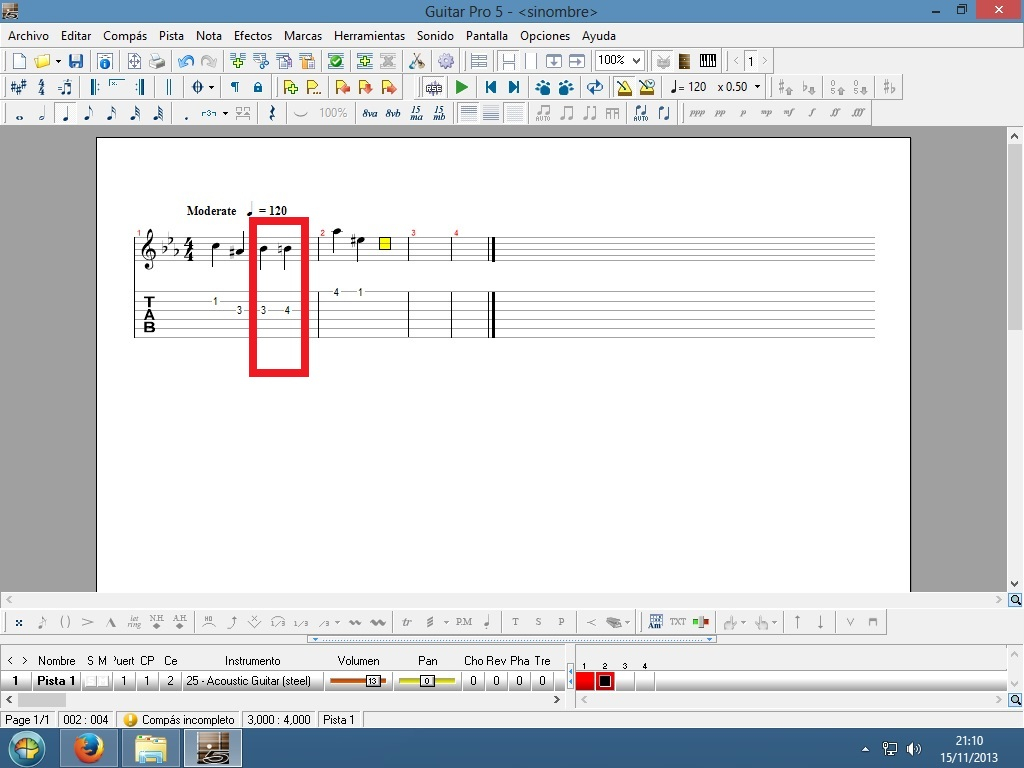
Task: Toggle loop playback icon
Action: pyautogui.click(x=594, y=87)
